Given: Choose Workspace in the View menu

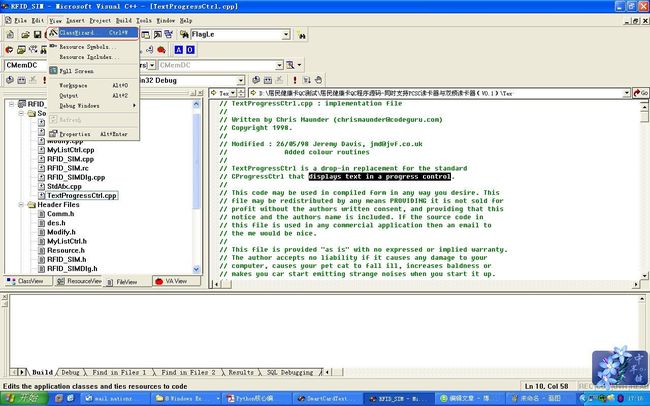Looking at the screenshot, I should (93, 85).
